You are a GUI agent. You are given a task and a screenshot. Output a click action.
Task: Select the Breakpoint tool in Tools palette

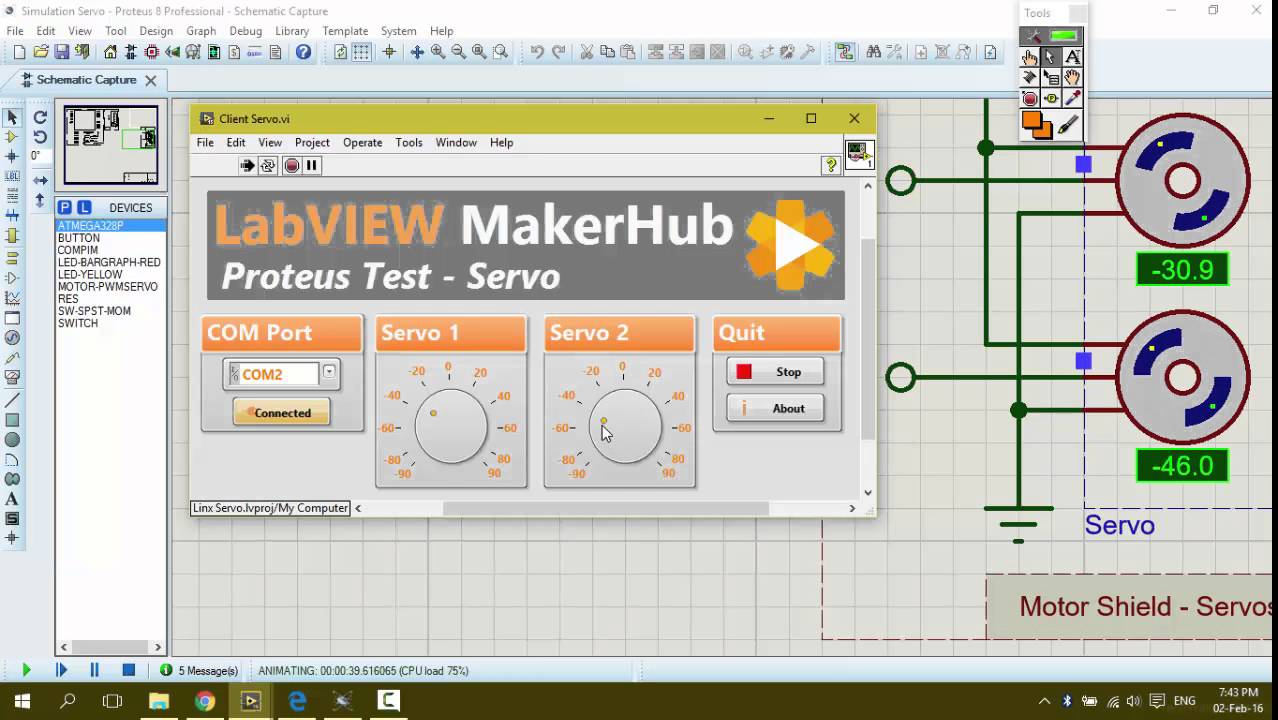(x=1030, y=98)
